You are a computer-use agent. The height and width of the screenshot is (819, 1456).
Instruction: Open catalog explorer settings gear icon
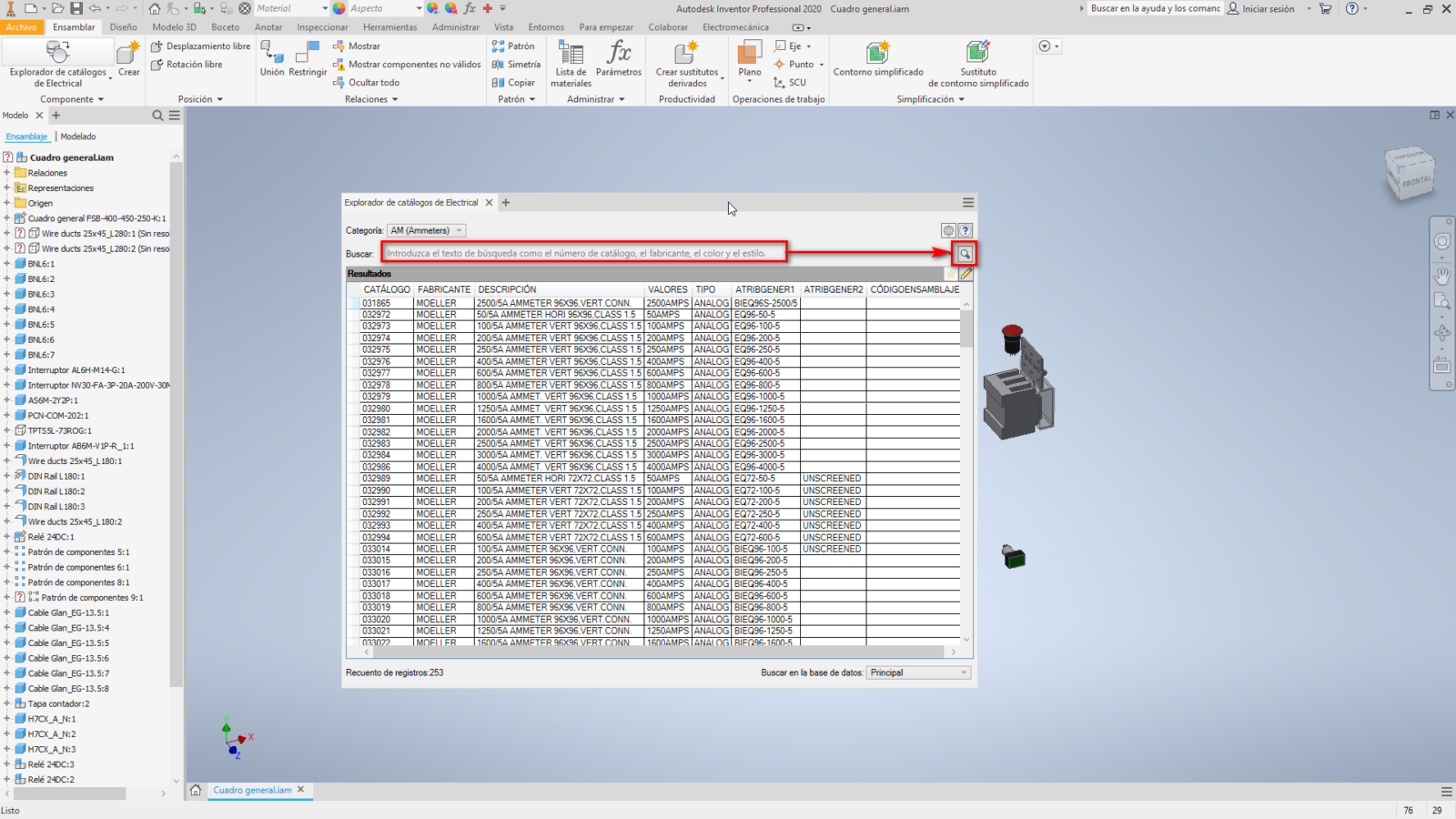tap(948, 231)
